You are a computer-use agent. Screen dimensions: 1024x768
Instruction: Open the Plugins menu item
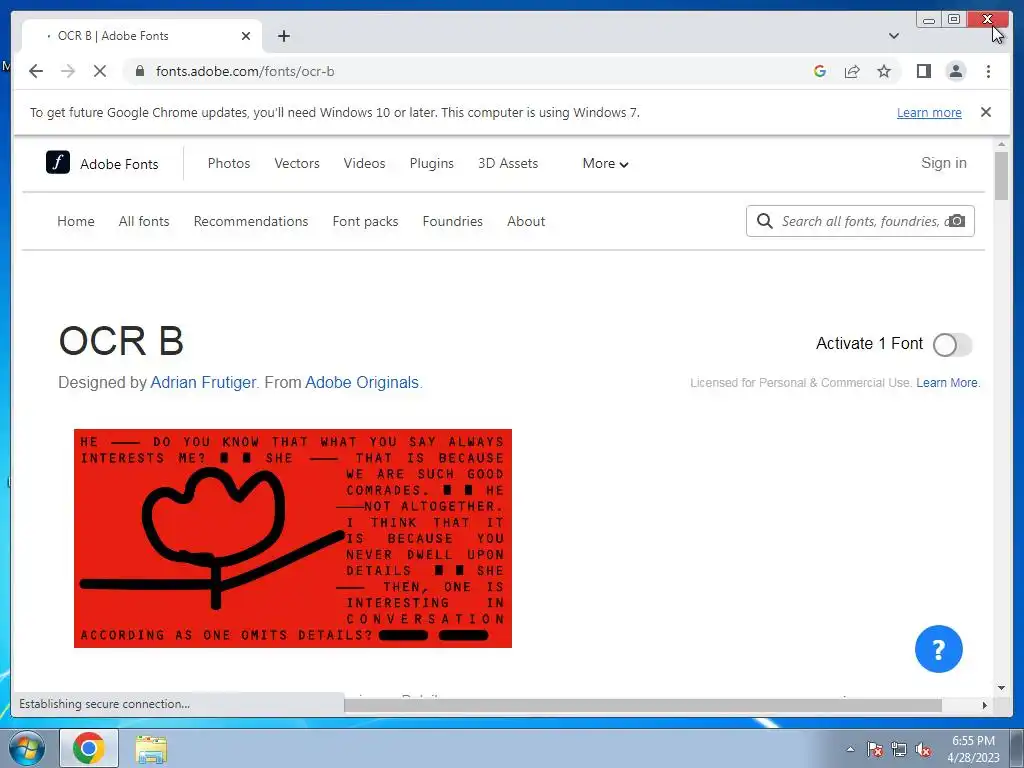(432, 163)
